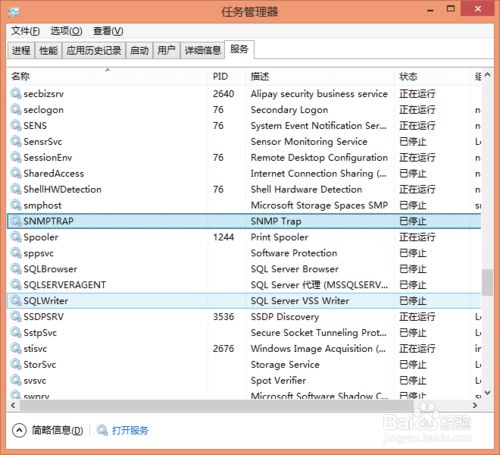
Task: Click the SessionEnv gear icon
Action: click(x=15, y=157)
